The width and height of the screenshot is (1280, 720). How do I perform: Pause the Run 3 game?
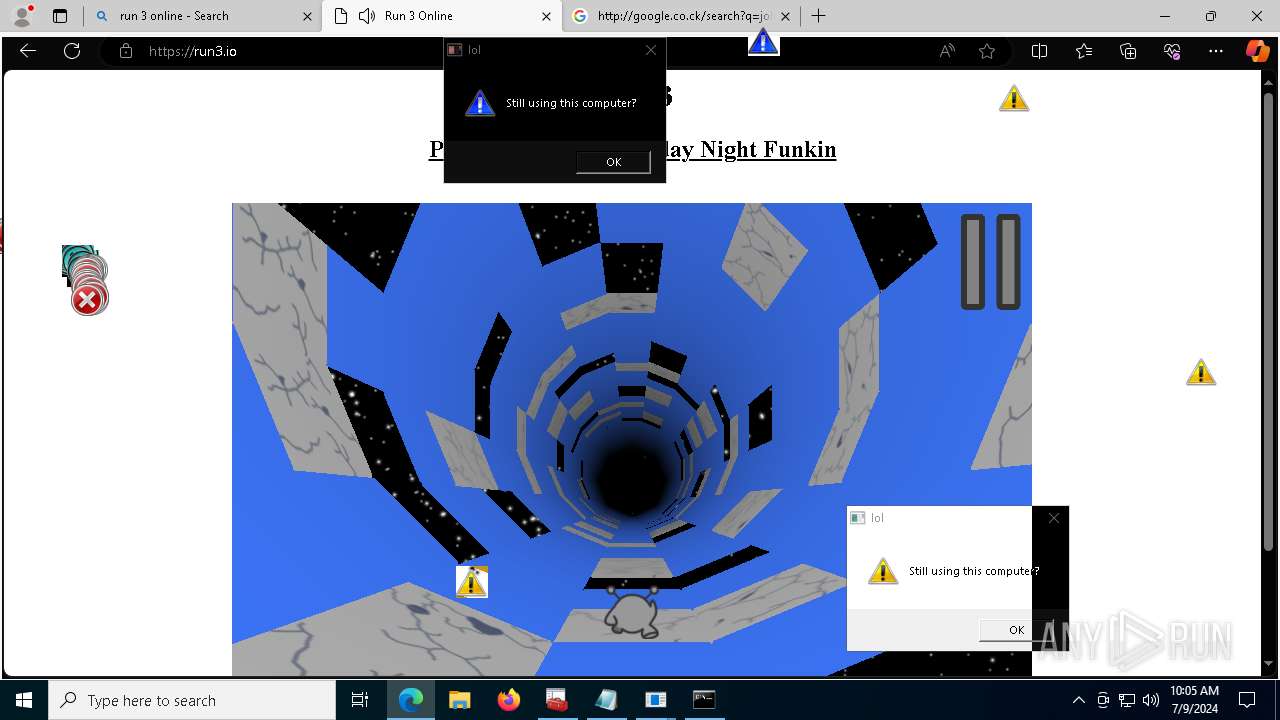[990, 261]
